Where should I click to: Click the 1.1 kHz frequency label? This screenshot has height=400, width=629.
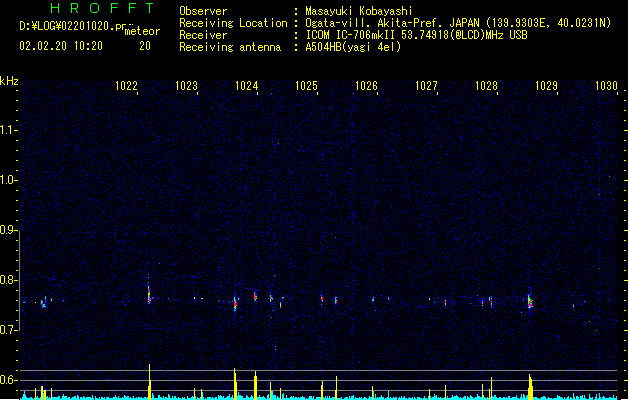click(9, 130)
